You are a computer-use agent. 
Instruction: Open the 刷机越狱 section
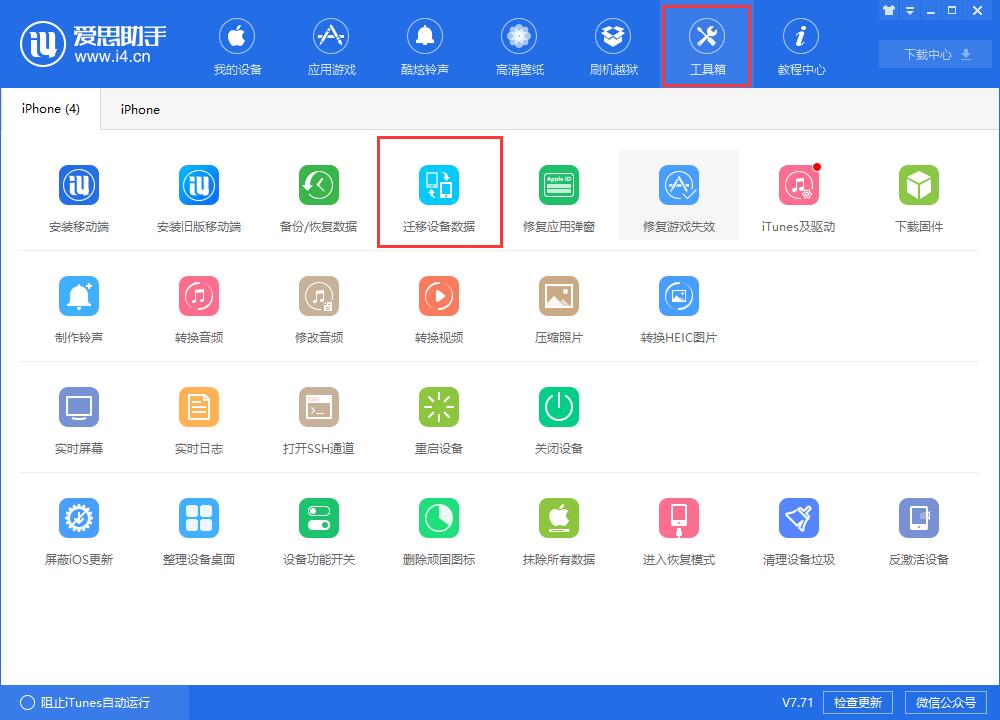click(613, 45)
